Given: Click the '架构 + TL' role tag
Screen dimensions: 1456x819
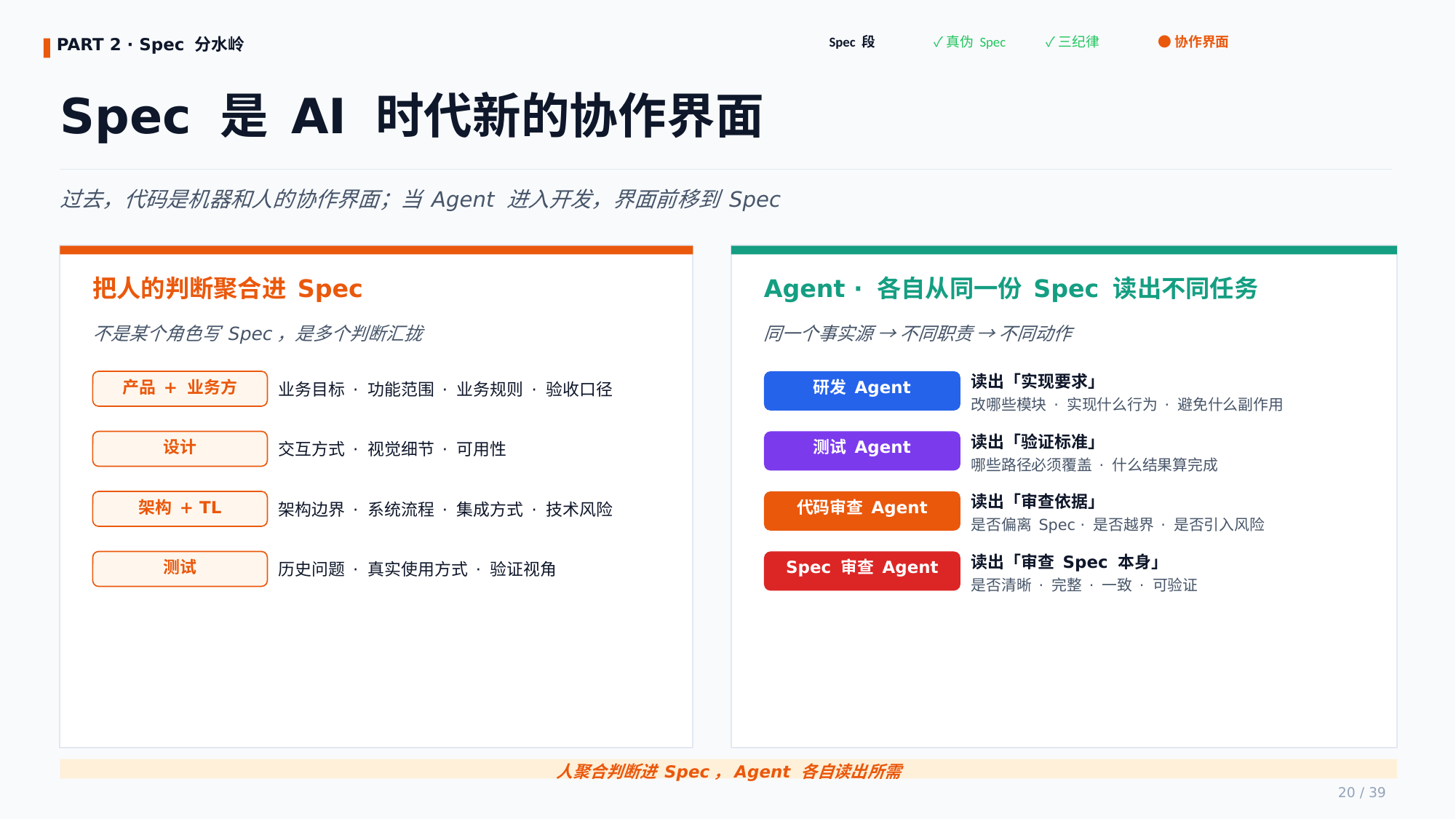Looking at the screenshot, I should (x=180, y=508).
